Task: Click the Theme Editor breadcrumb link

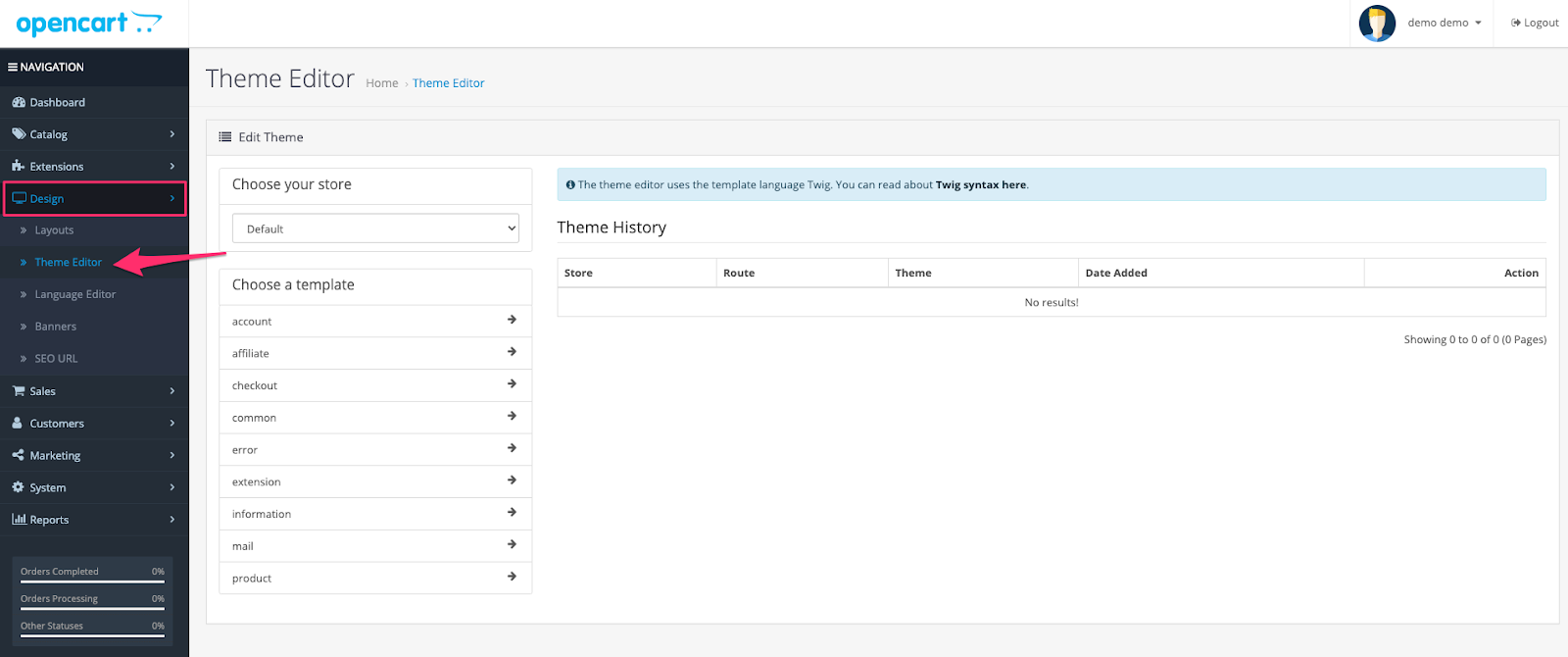Action: coord(448,83)
